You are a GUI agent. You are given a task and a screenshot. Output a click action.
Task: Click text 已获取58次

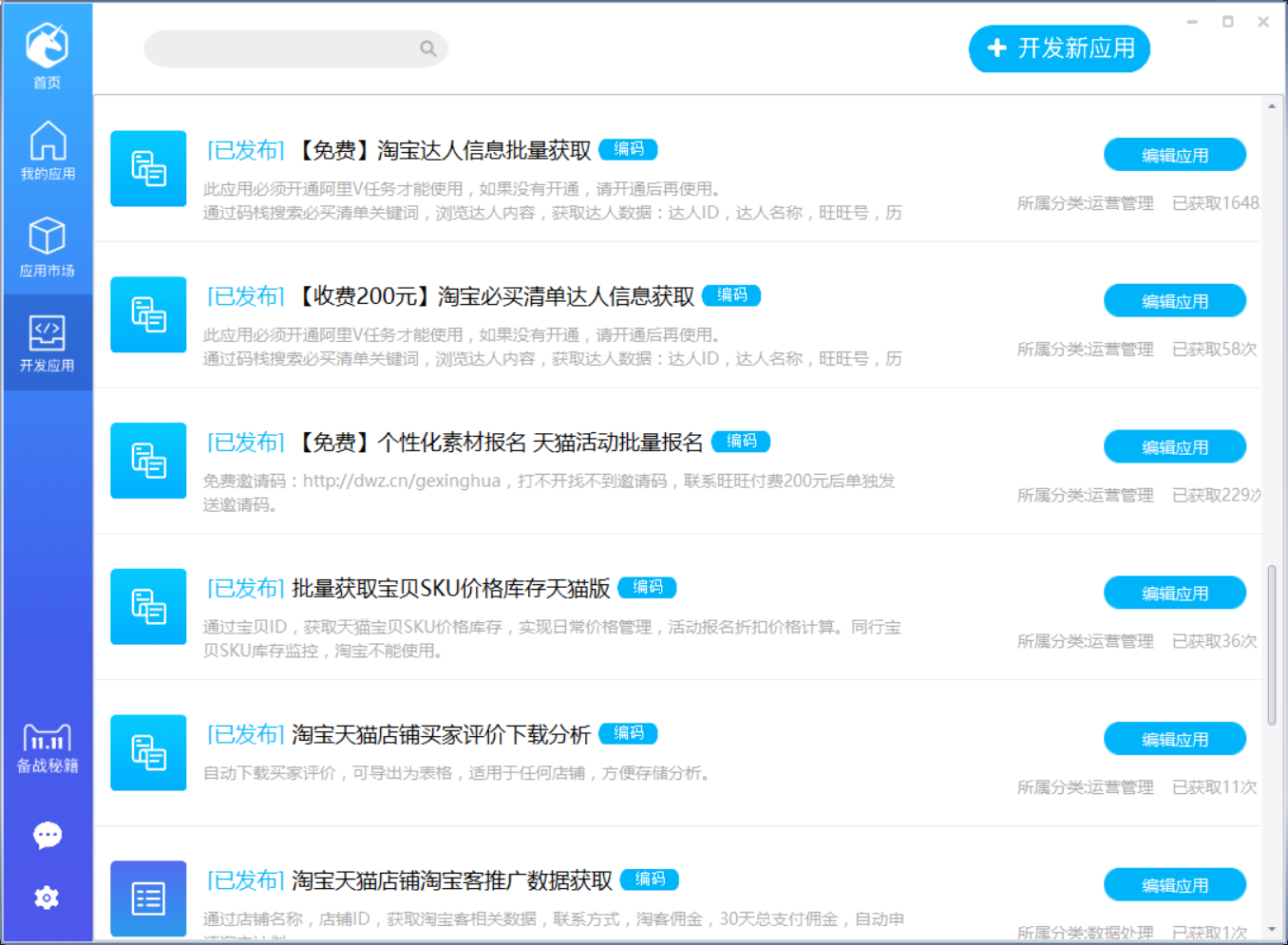[1215, 350]
